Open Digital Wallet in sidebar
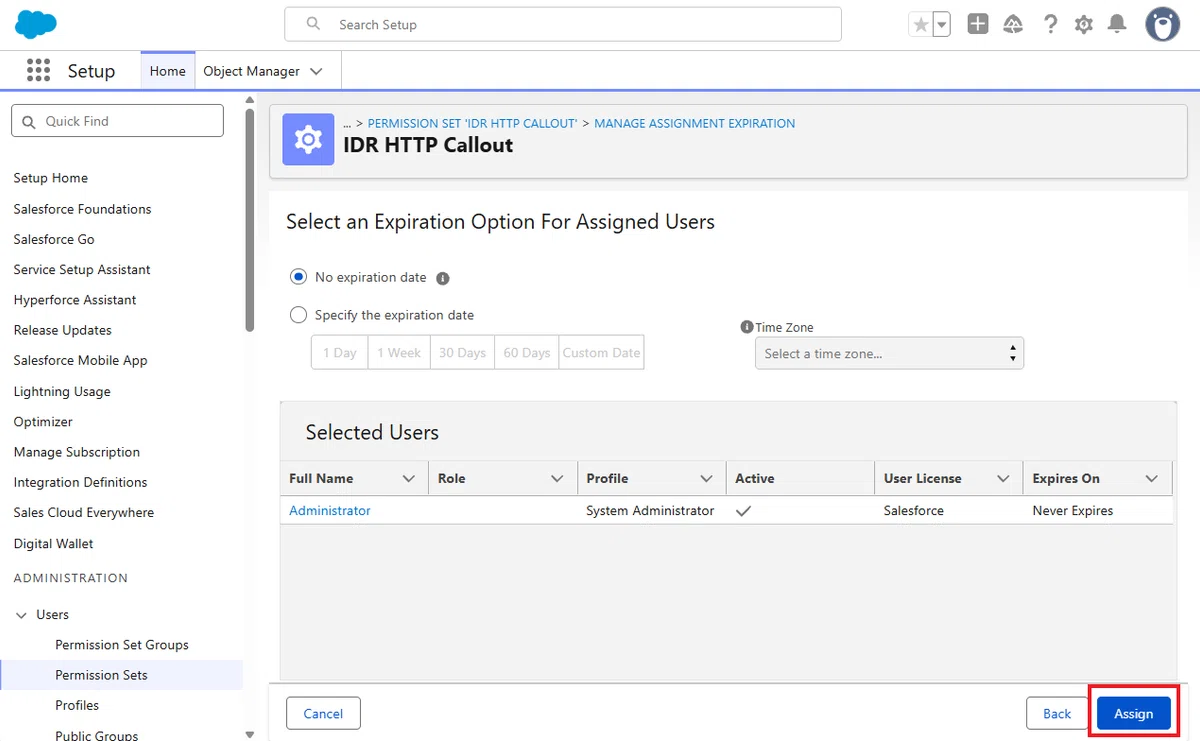This screenshot has width=1200, height=741. 53,544
